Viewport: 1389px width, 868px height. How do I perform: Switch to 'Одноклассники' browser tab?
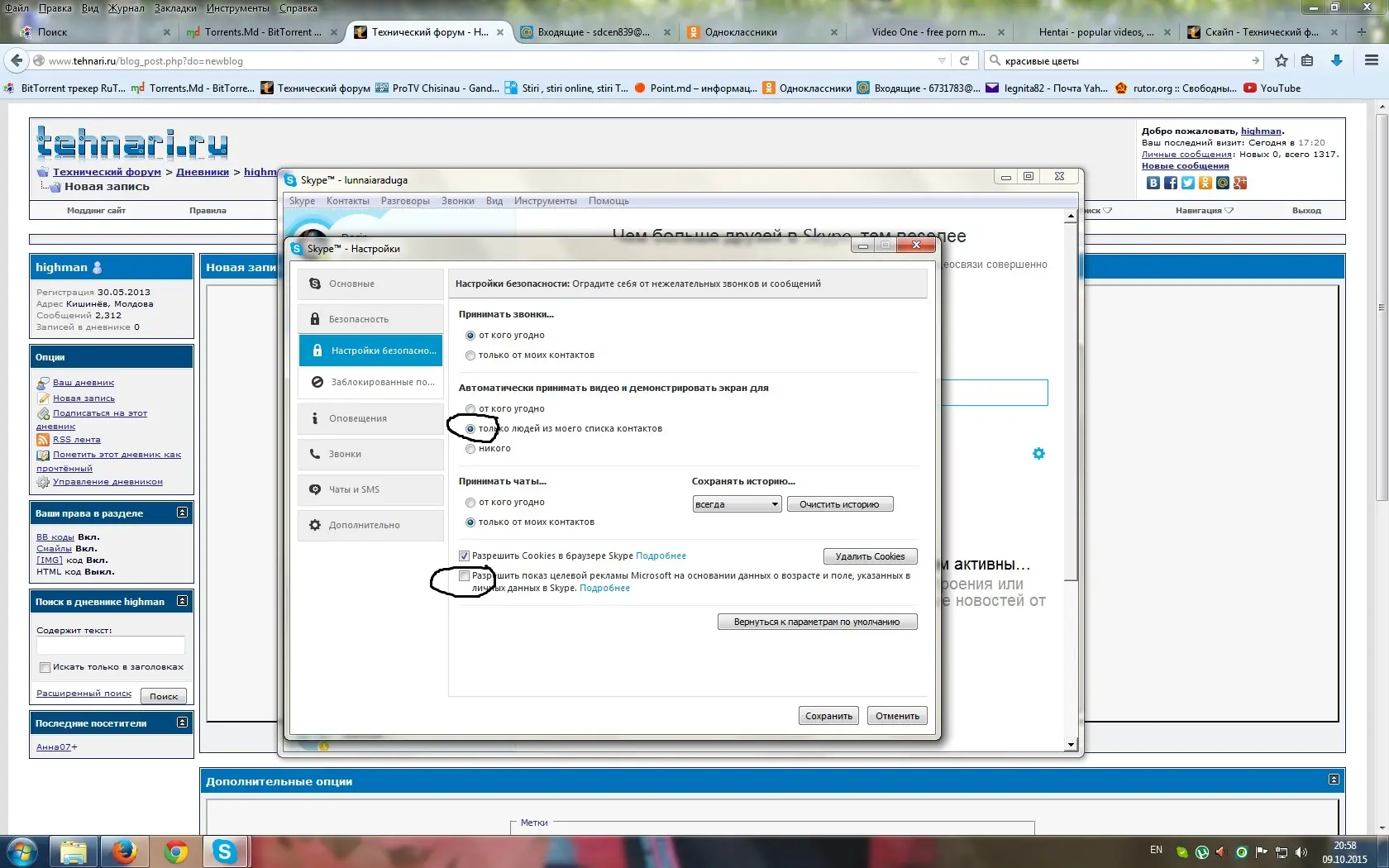pyautogui.click(x=761, y=32)
